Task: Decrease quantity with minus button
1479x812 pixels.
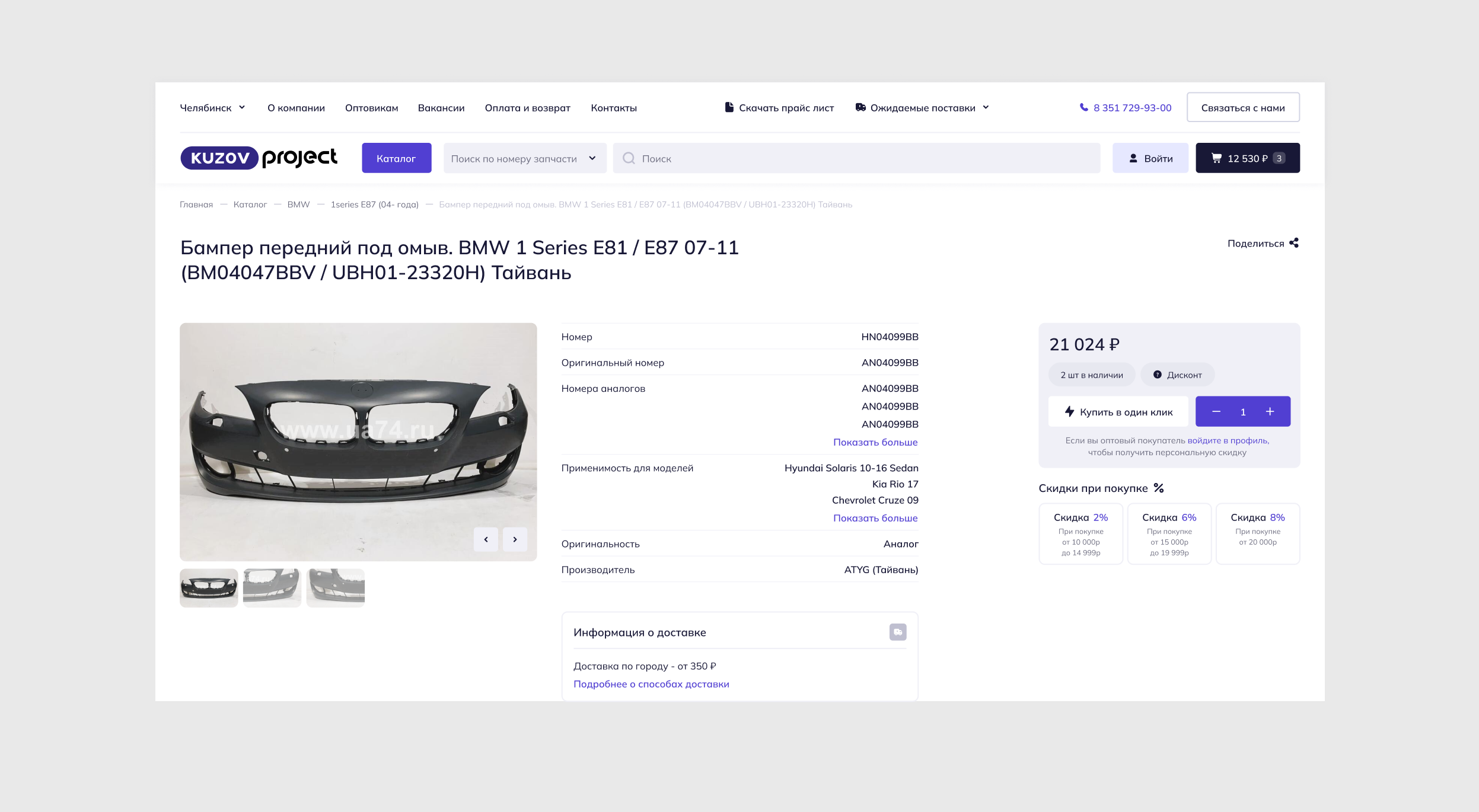Action: (1216, 411)
